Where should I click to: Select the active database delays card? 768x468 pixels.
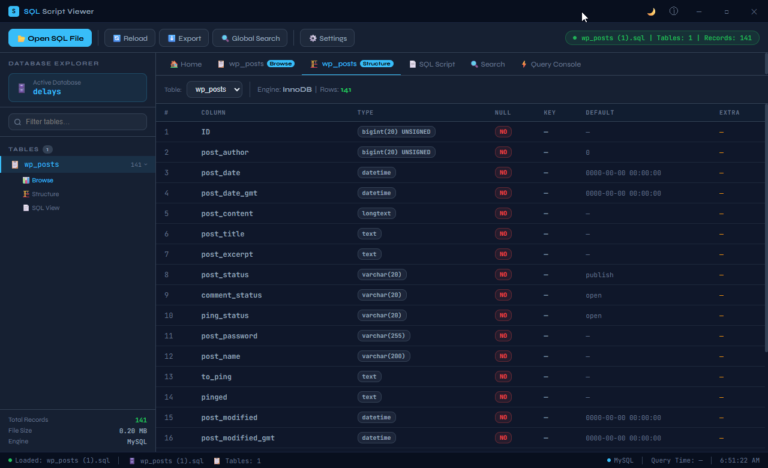(77, 88)
